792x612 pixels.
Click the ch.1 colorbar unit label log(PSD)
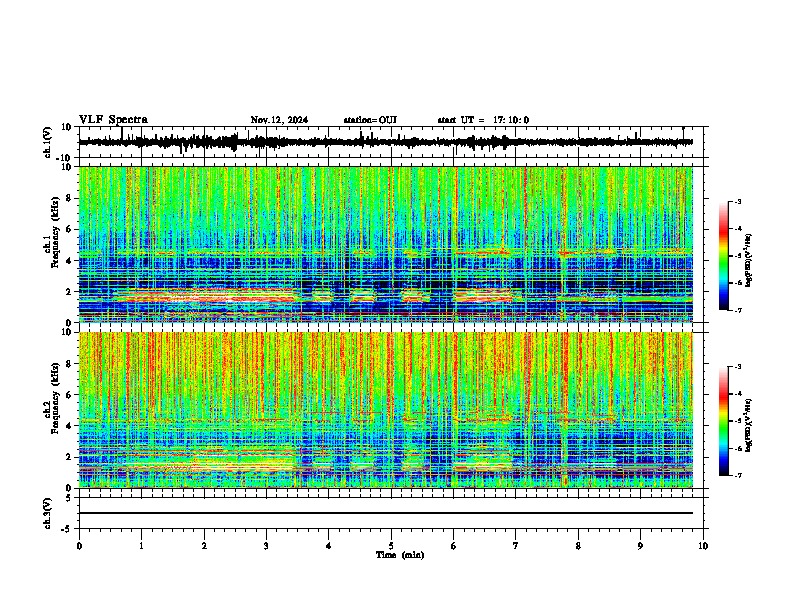749,261
